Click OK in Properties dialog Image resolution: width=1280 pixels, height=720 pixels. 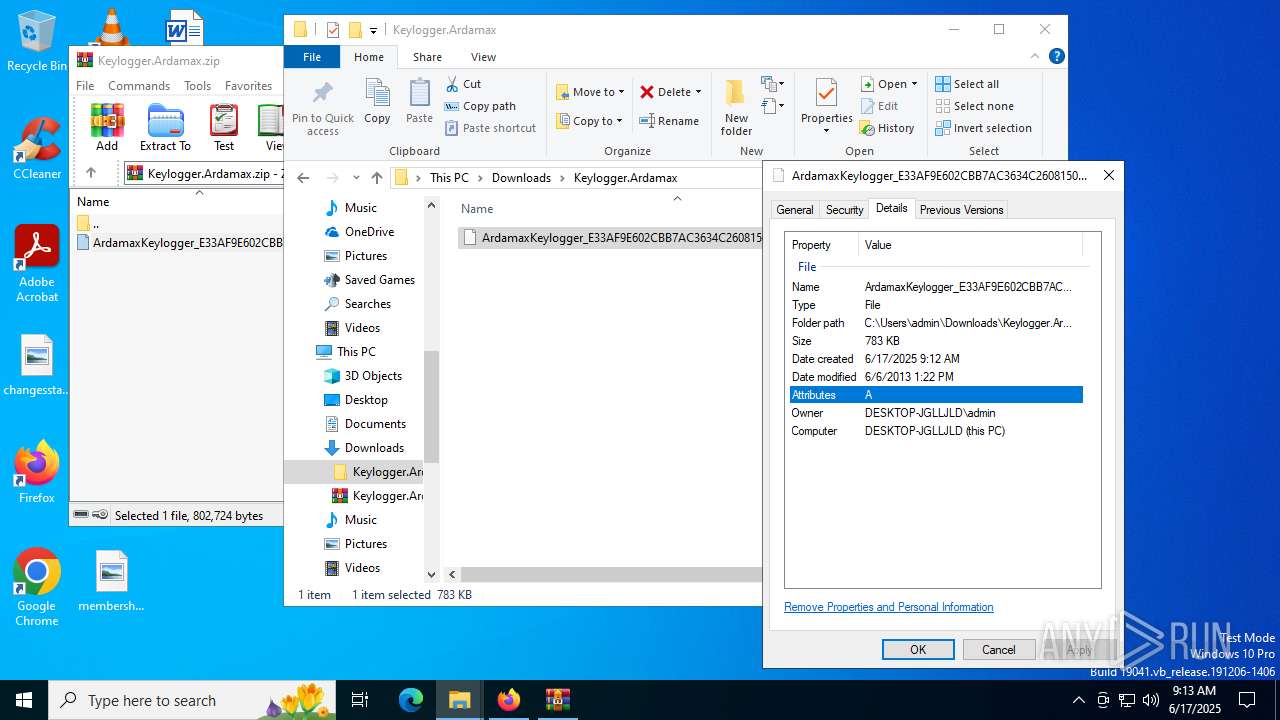918,649
